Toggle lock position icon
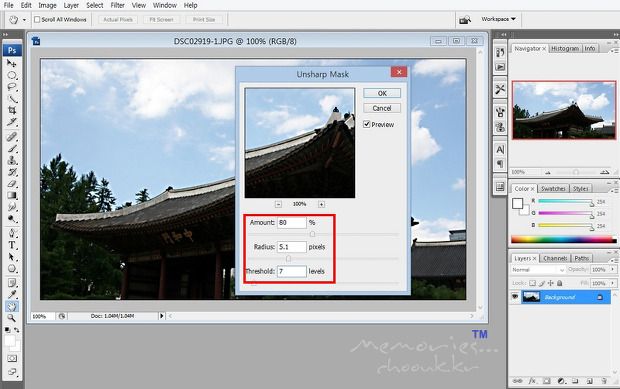620x389 pixels. (x=550, y=283)
